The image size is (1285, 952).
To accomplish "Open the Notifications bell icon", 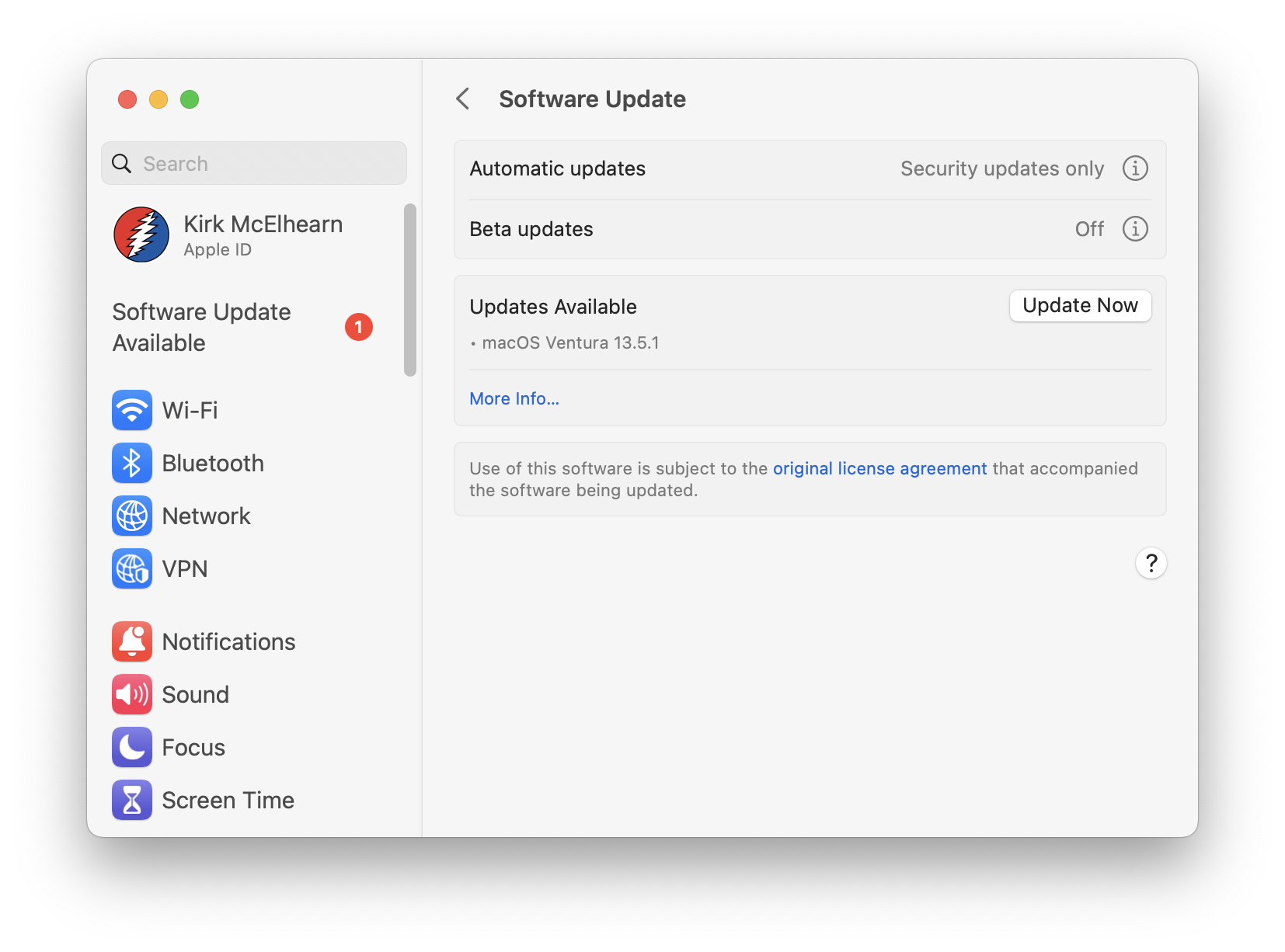I will coord(132,641).
